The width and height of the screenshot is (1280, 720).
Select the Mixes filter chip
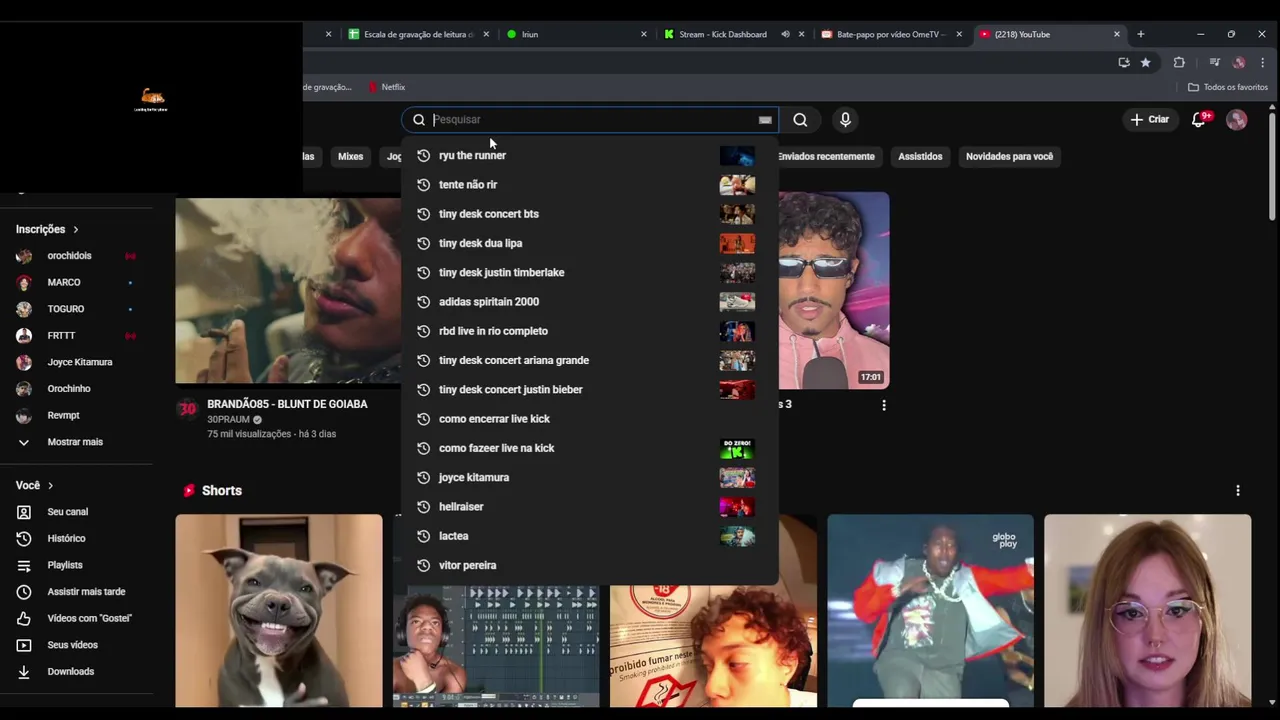coord(350,156)
